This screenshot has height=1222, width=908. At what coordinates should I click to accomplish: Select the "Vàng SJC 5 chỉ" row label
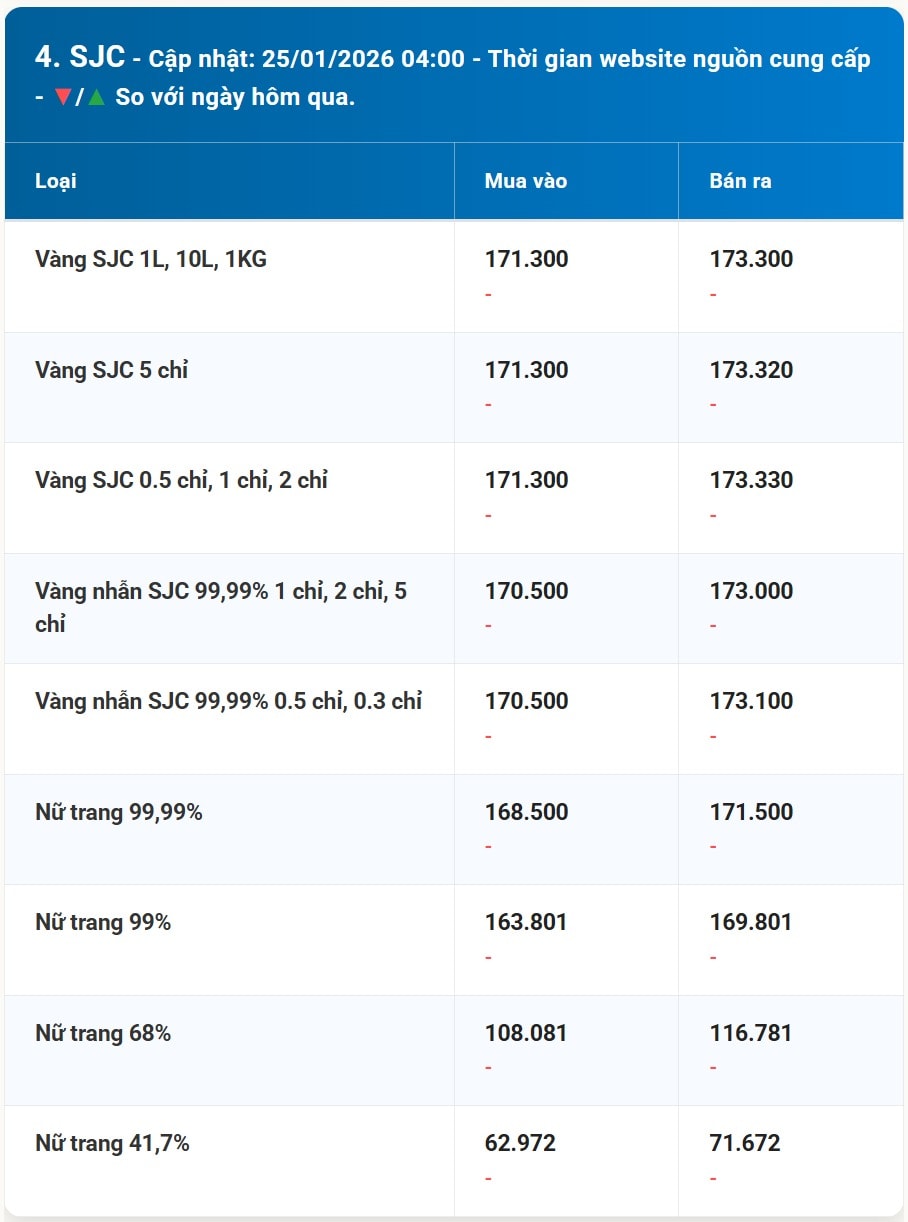(112, 370)
